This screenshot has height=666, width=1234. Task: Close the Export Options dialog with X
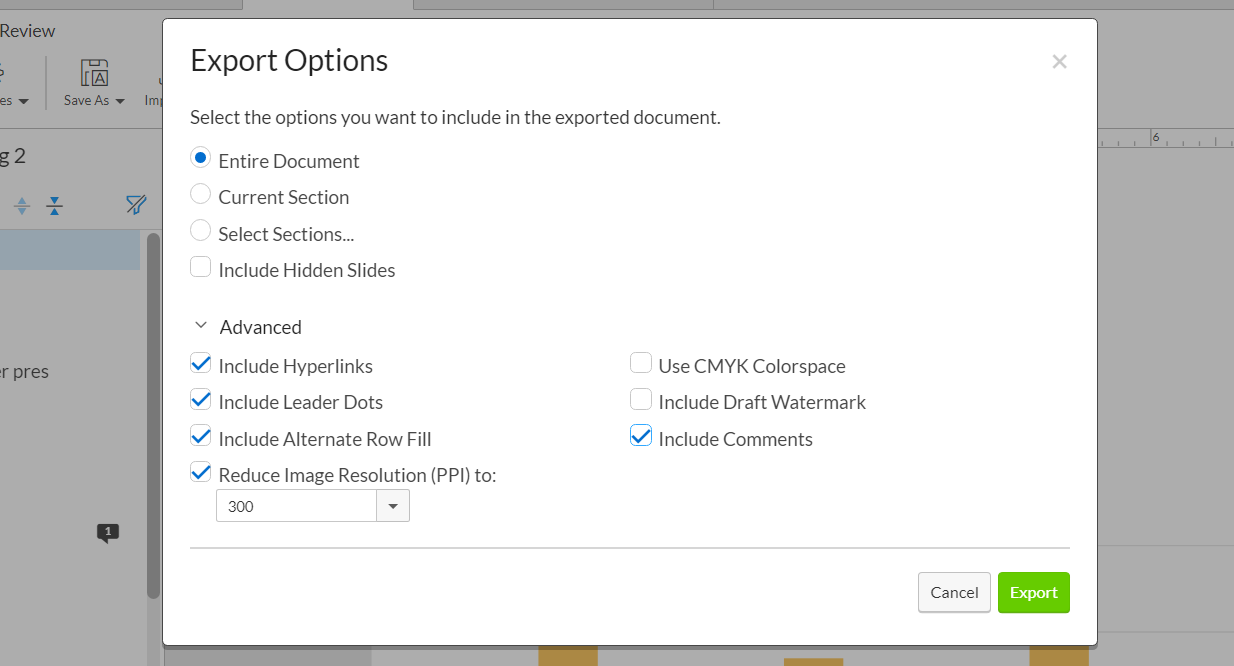(x=1060, y=62)
